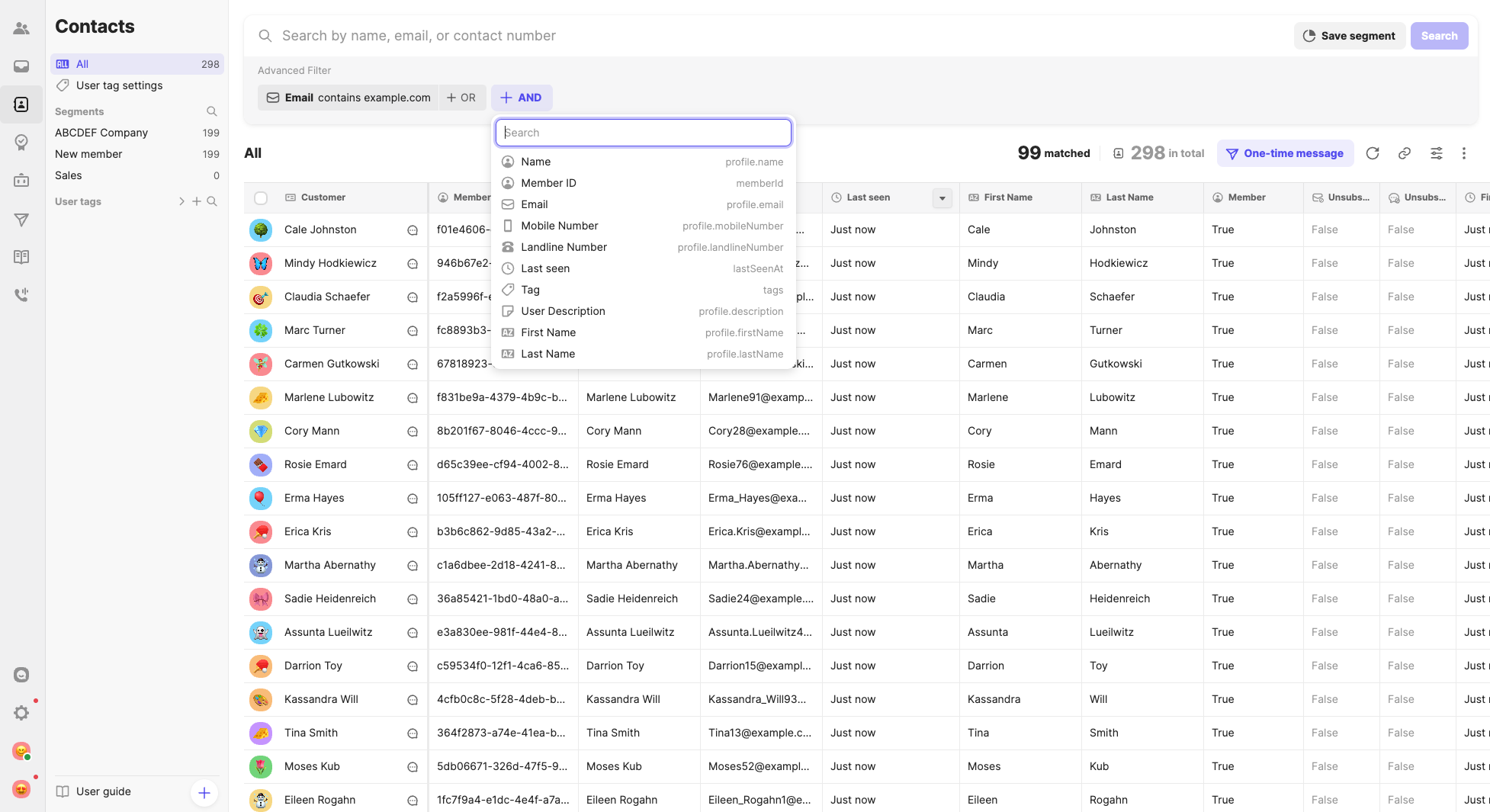Open Eileen Rogahn in the Customer column
Screen dimensions: 1490x812
[320, 800]
